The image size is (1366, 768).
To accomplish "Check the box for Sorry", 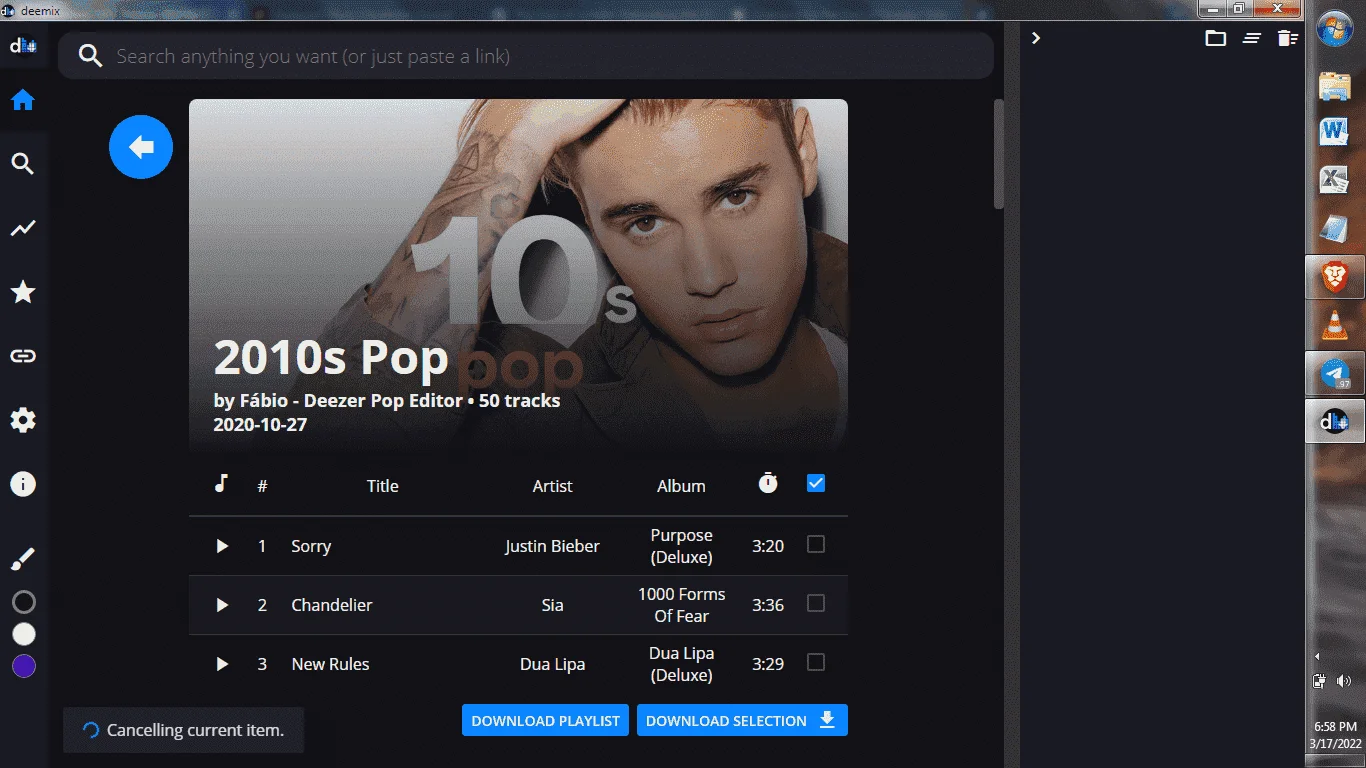I will [816, 544].
